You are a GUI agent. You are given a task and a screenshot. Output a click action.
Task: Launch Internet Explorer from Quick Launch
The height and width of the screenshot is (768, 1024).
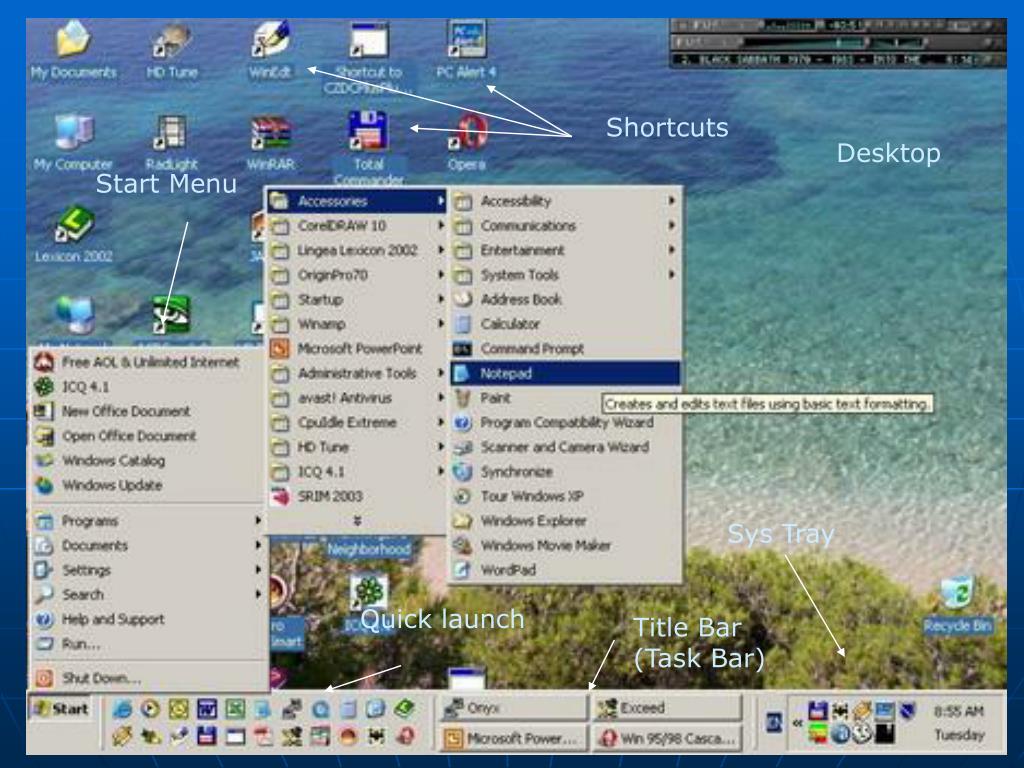point(122,709)
